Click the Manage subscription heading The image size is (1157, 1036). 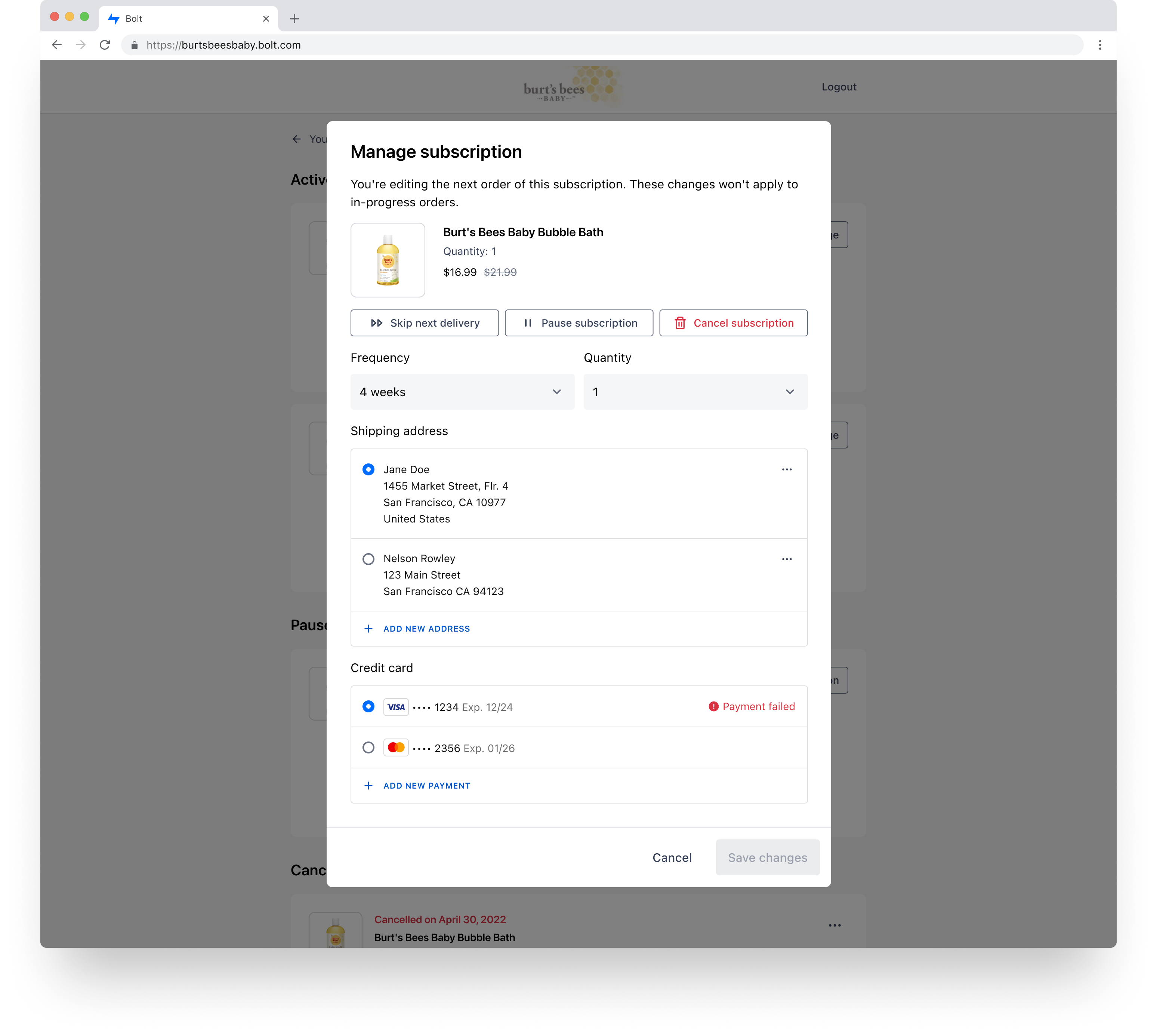click(436, 152)
